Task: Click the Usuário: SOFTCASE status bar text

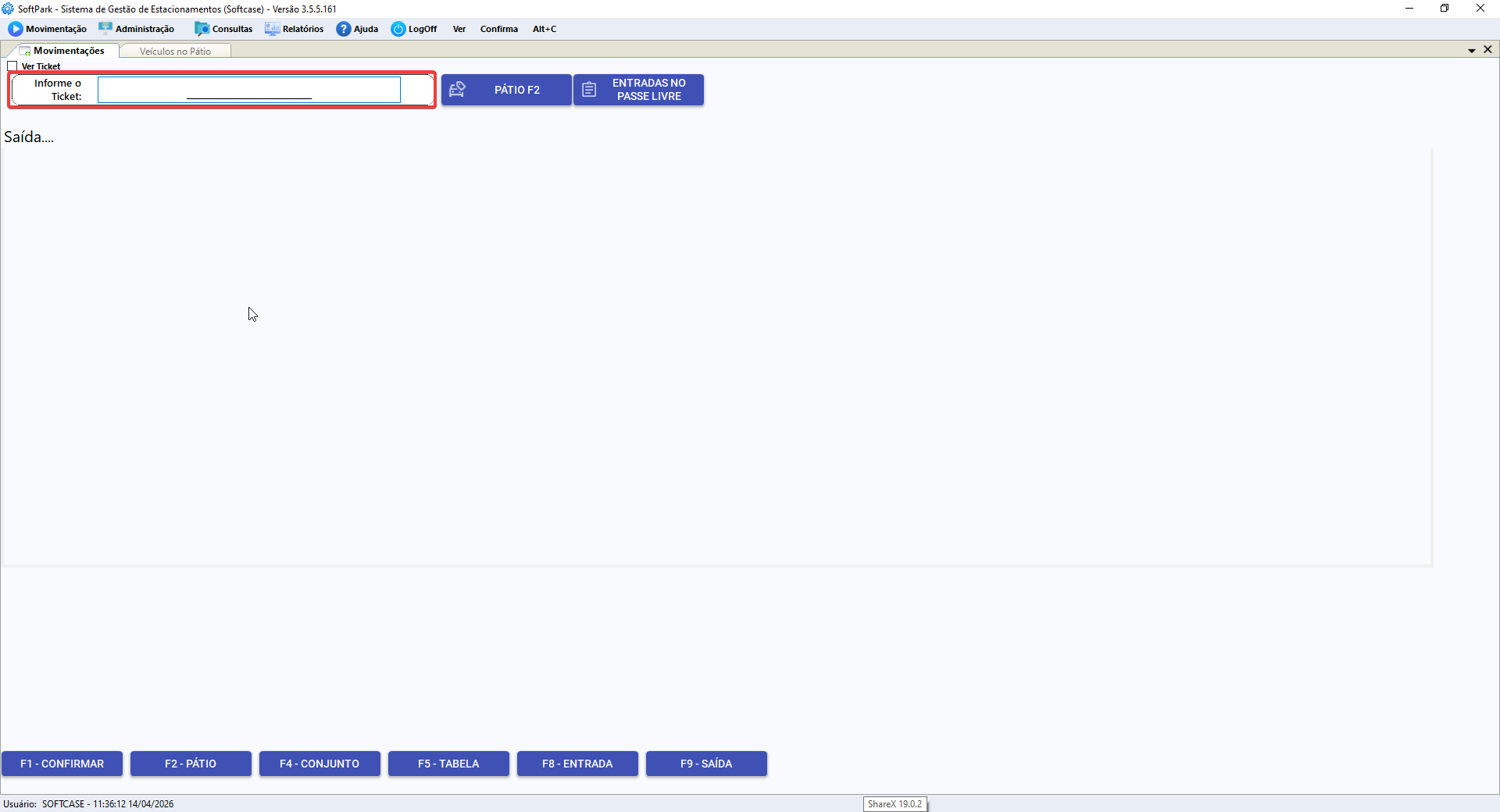Action: 88,804
